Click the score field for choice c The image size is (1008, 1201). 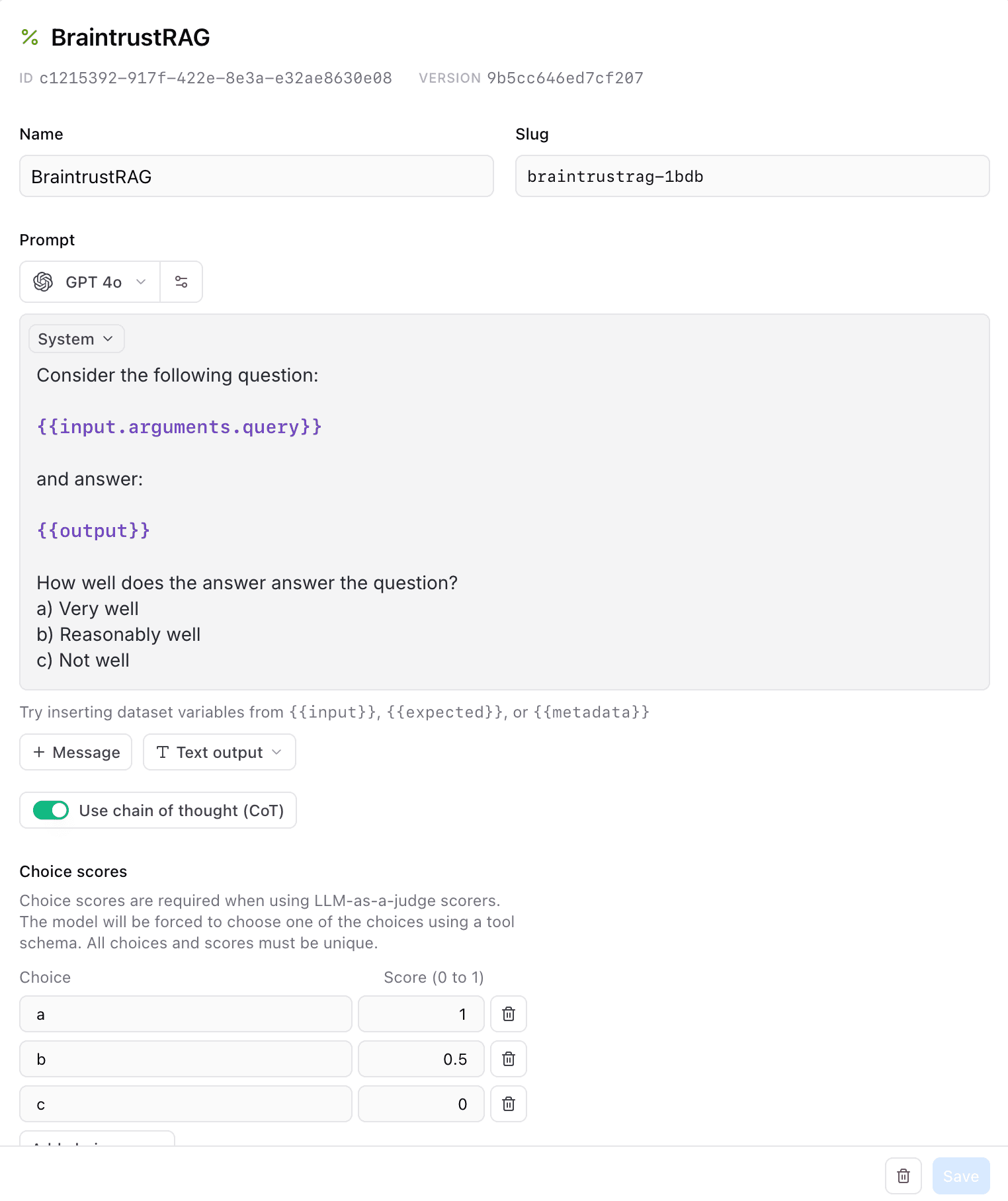pos(421,1104)
